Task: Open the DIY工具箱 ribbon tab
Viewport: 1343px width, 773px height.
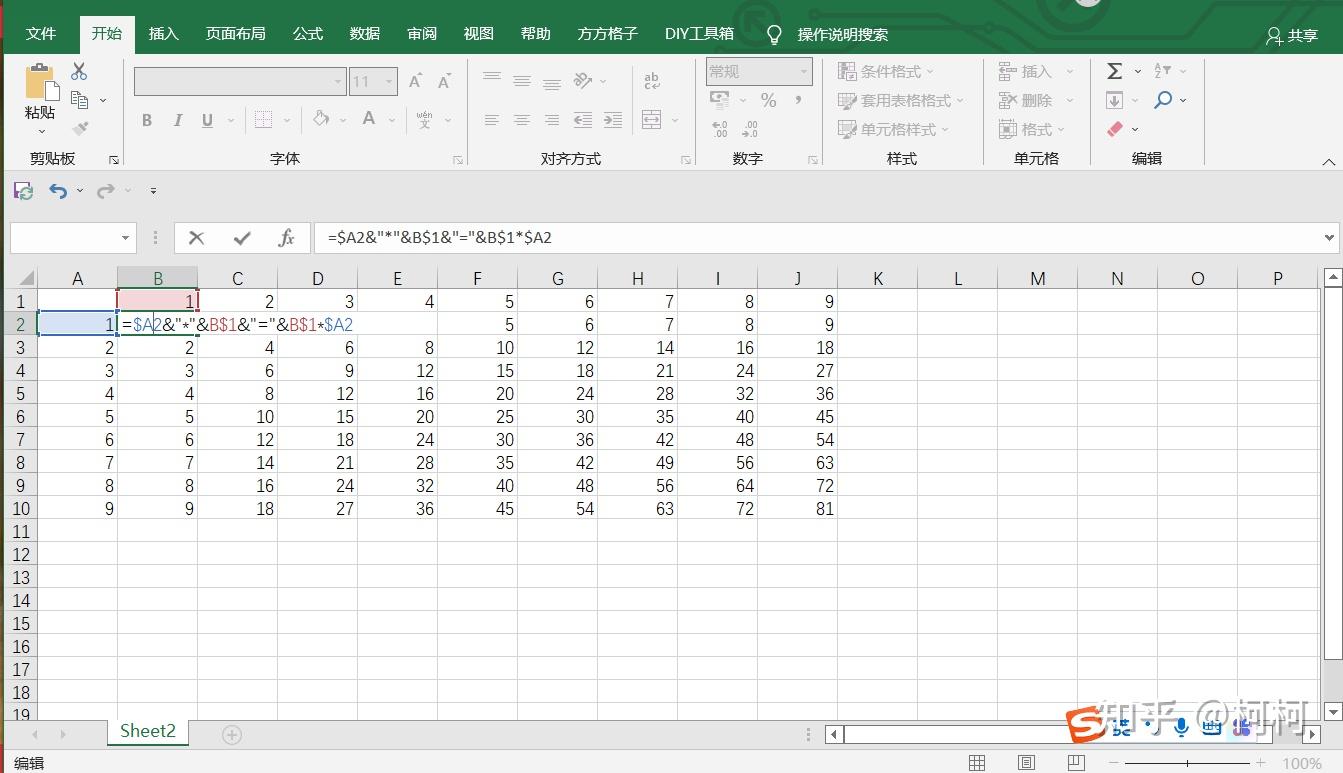Action: (x=699, y=33)
